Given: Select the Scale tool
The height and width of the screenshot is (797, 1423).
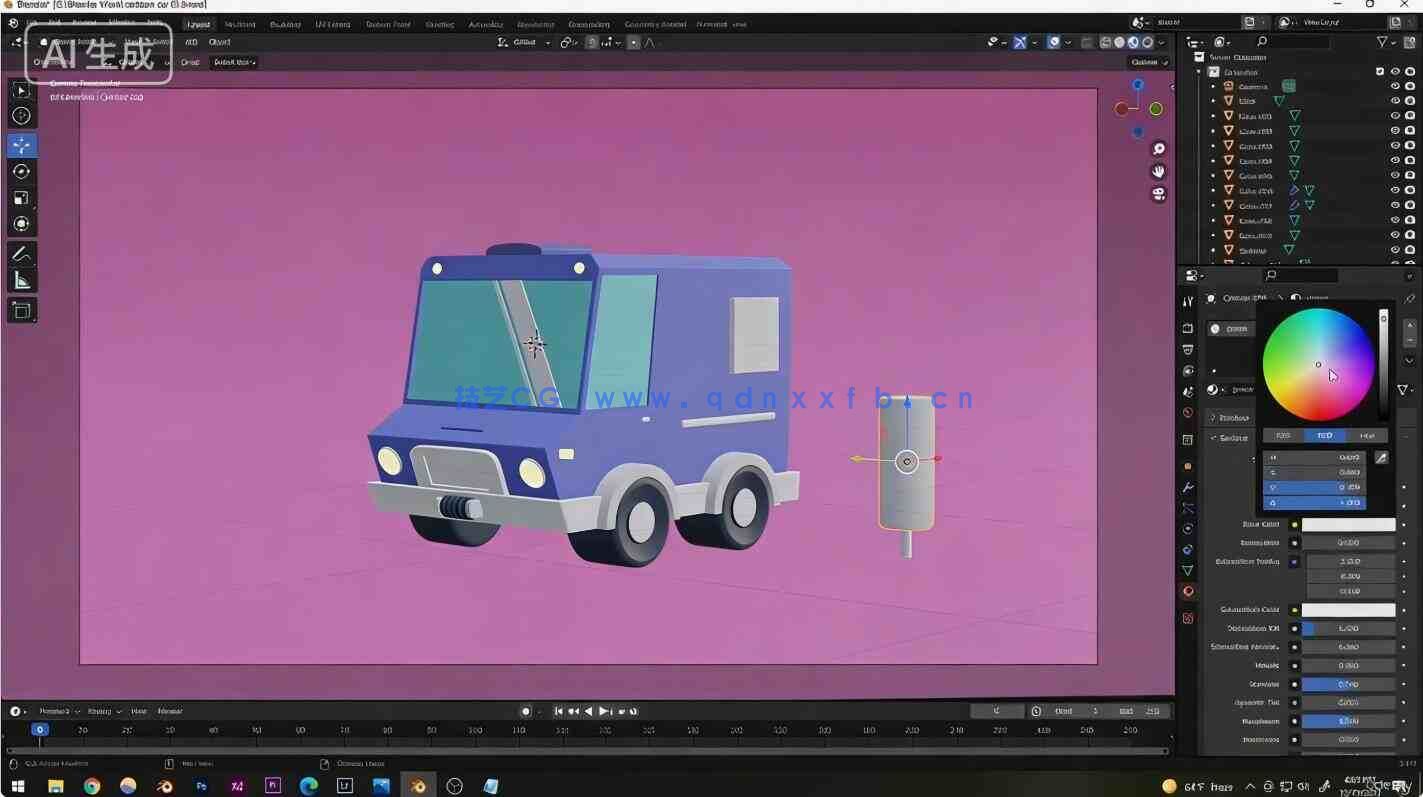Looking at the screenshot, I should click(21, 197).
